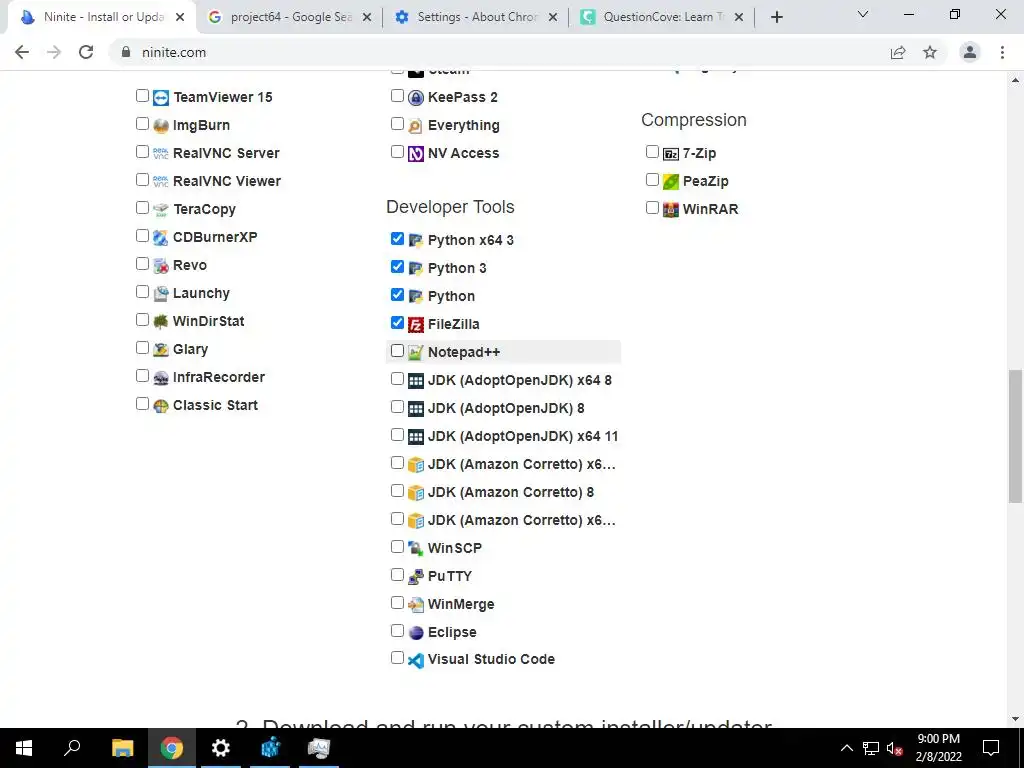
Task: Check the Notepad++ checkbox
Action: tap(397, 351)
